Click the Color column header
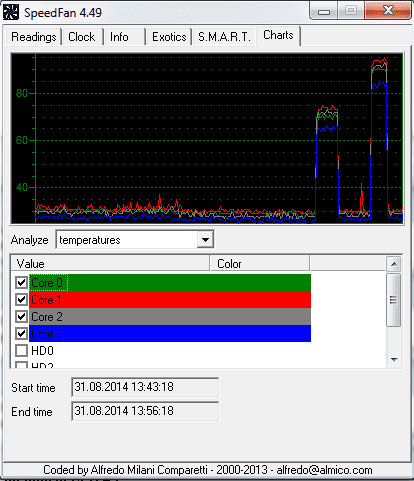Screen dimensions: 414x481 click(x=260, y=264)
